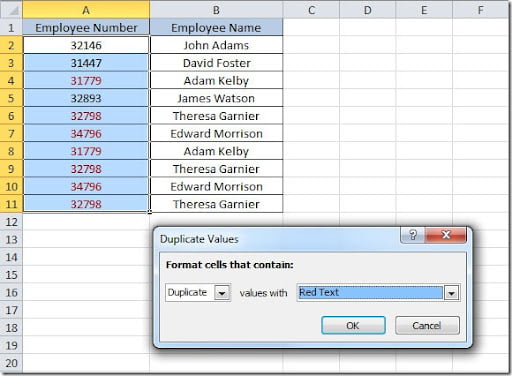This screenshot has height=376, width=512.
Task: Select cell 32798 in row 6
Action: (x=86, y=116)
